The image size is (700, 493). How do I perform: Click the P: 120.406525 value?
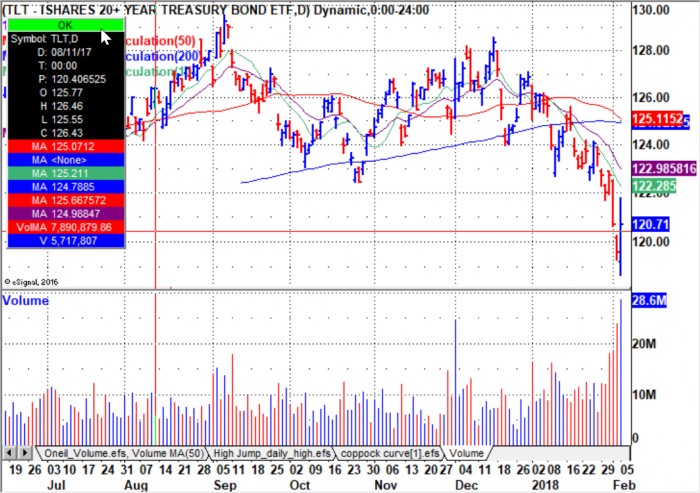(x=72, y=79)
